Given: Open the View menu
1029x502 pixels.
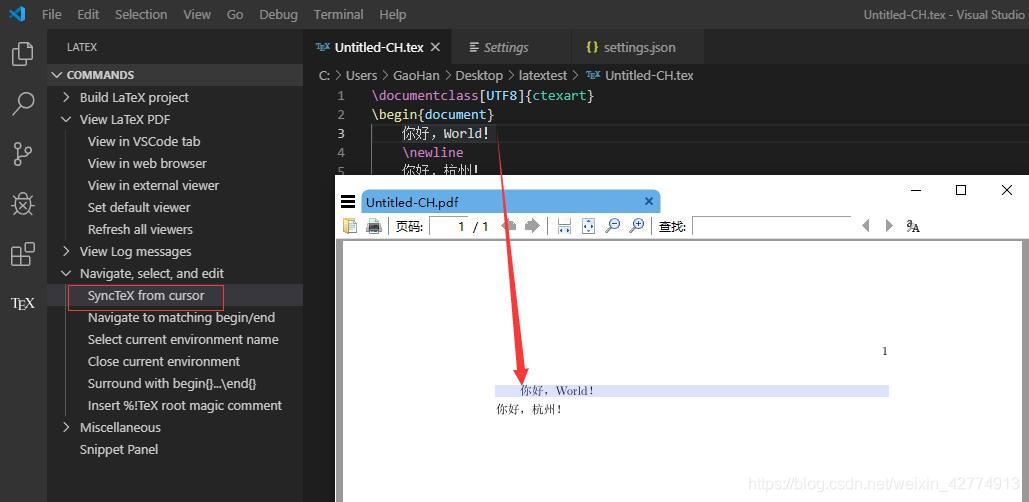Looking at the screenshot, I should (197, 14).
